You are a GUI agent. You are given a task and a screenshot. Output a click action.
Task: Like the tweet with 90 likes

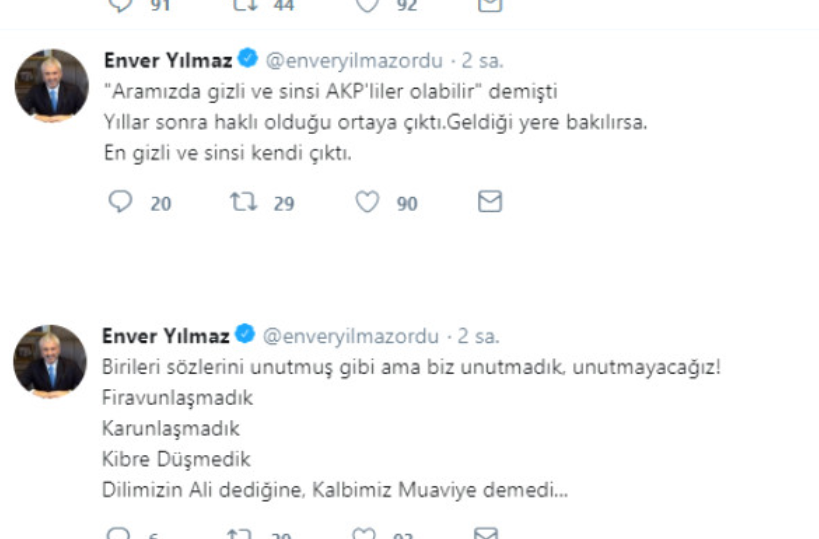click(369, 202)
